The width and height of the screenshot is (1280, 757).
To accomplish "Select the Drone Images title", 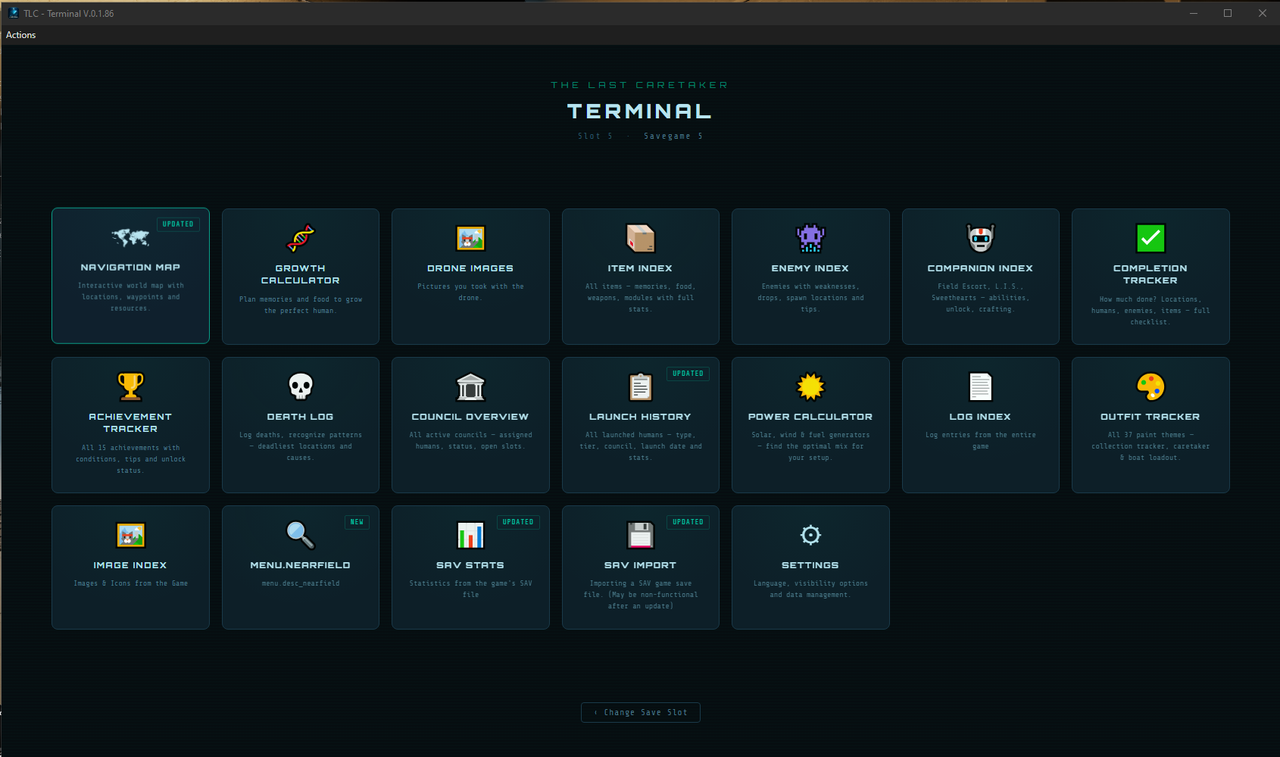I will tap(470, 268).
